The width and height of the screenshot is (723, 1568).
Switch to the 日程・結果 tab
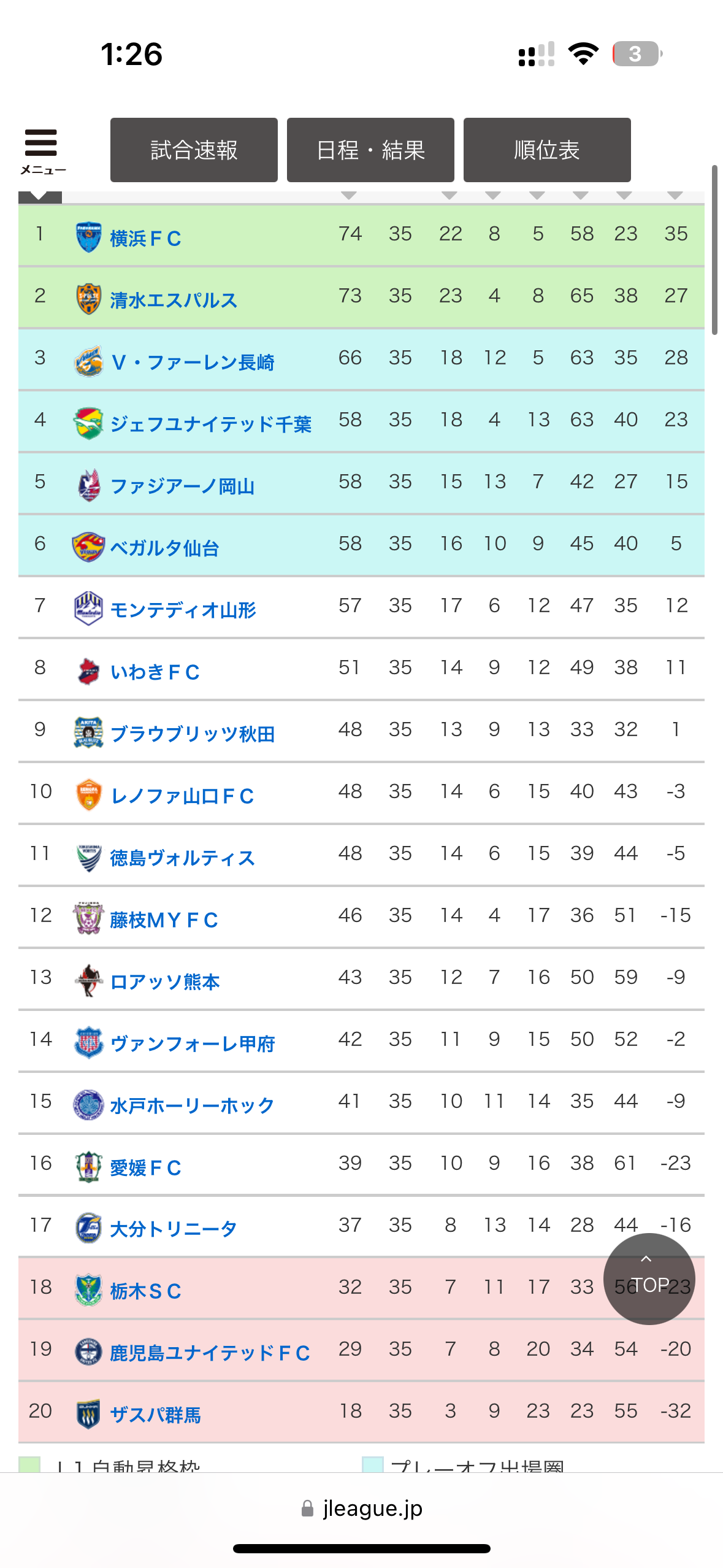370,150
